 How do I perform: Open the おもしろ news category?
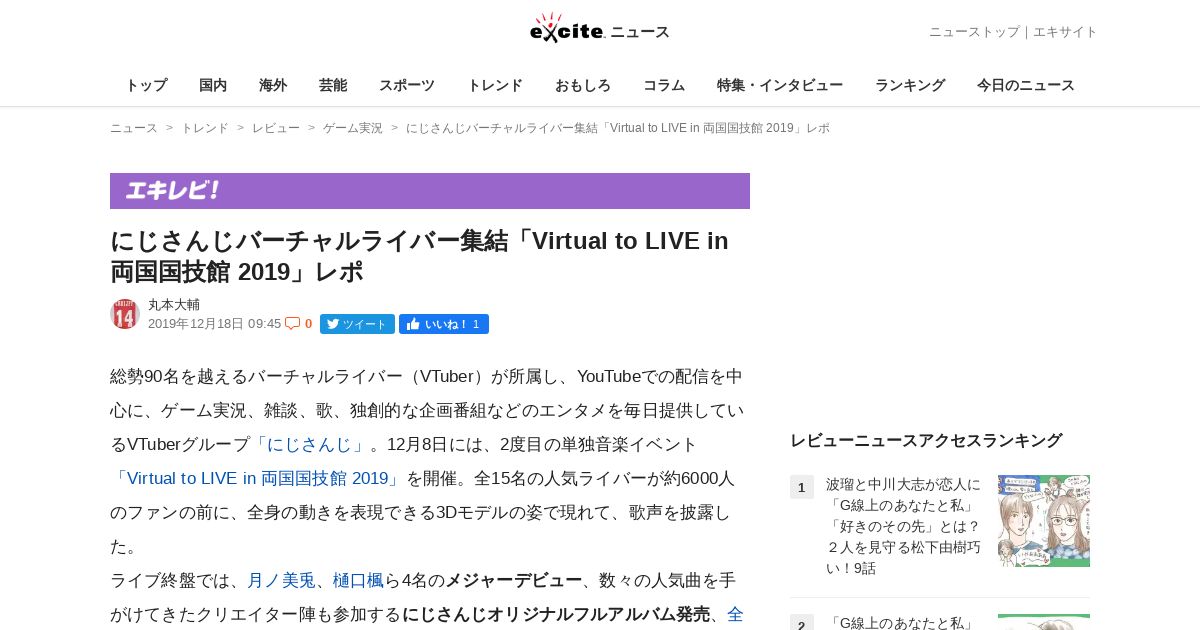click(x=583, y=86)
